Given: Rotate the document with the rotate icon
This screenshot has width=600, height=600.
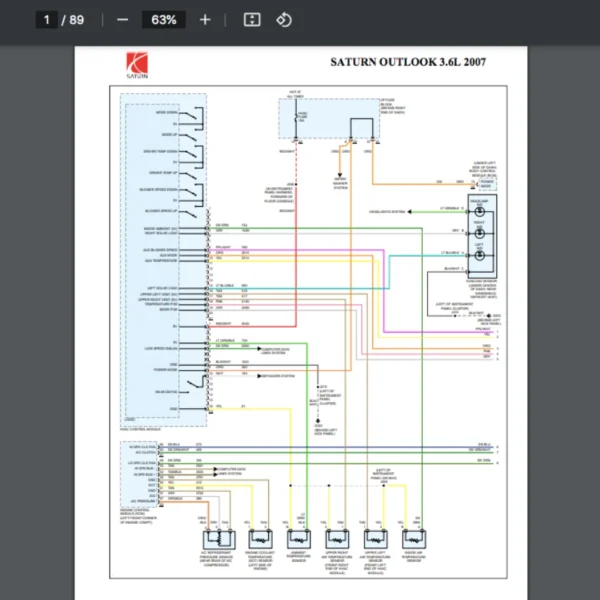Looking at the screenshot, I should (284, 20).
